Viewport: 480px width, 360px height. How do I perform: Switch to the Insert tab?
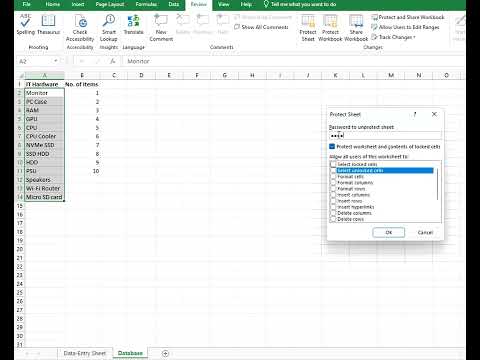point(78,4)
